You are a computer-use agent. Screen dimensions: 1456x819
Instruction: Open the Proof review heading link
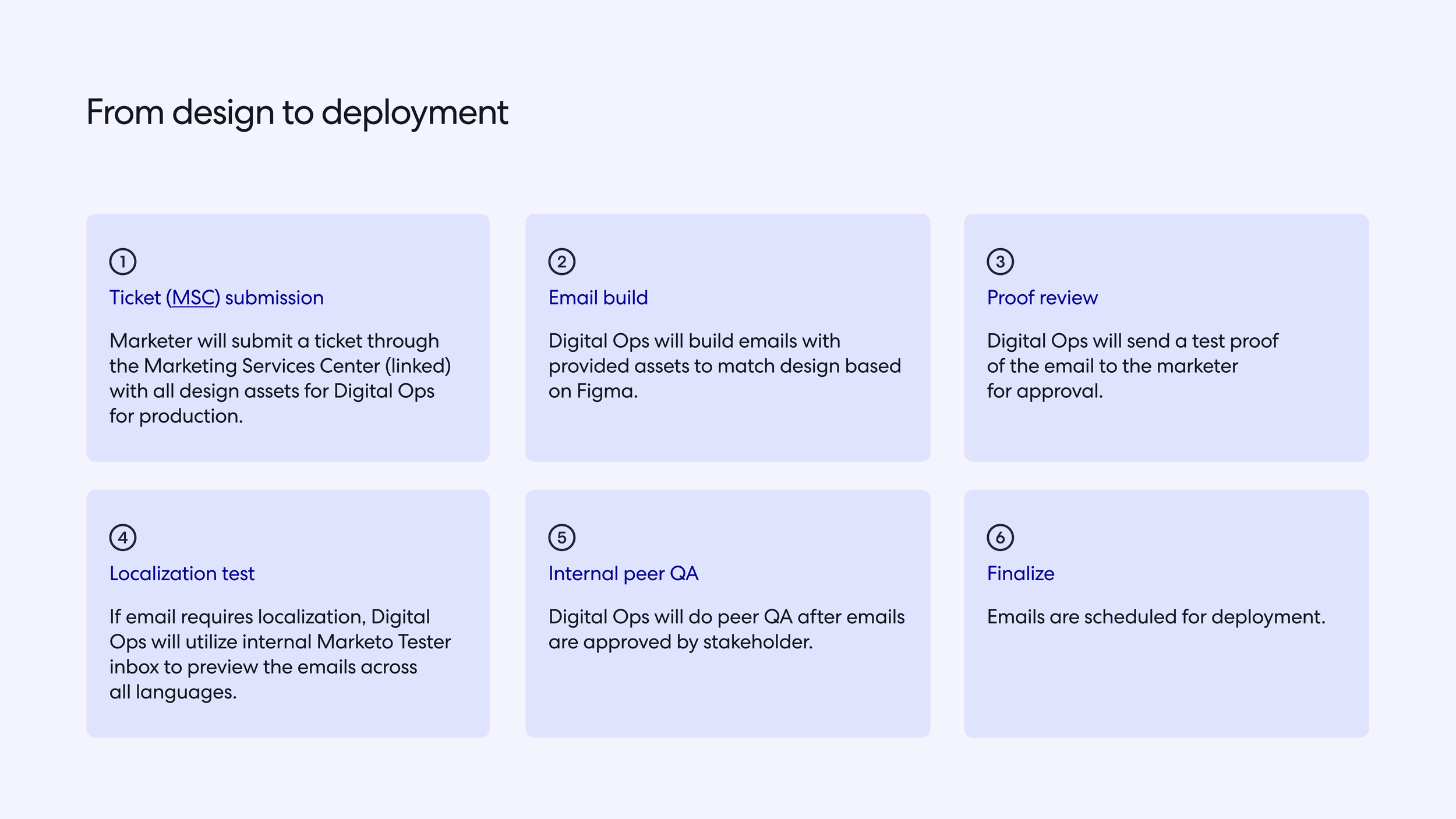point(1041,297)
